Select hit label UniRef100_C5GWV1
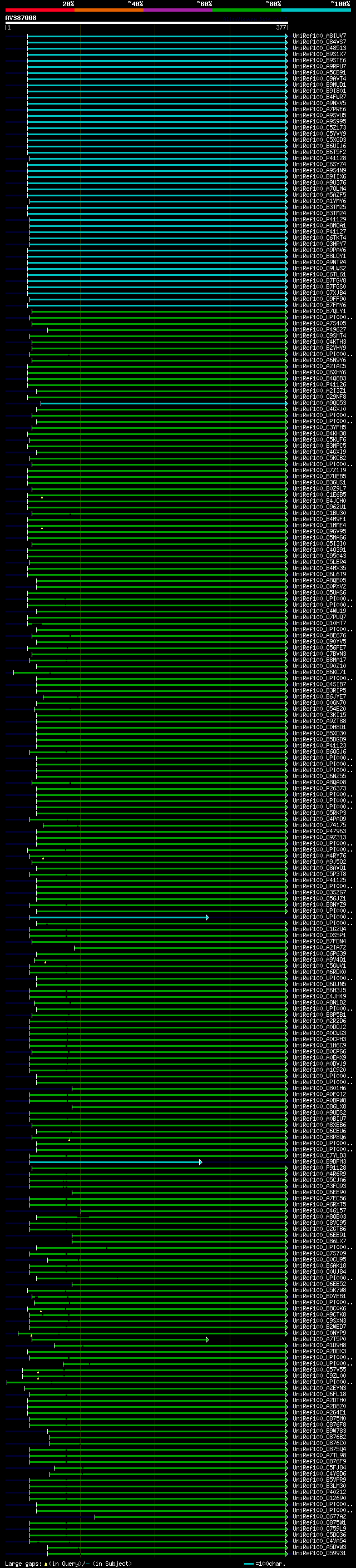 (x=319, y=966)
